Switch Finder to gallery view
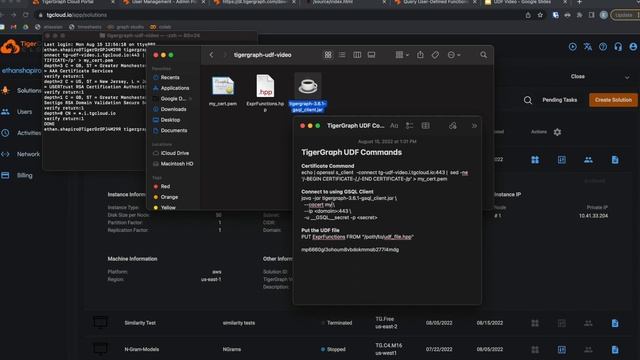Image resolution: width=640 pixels, height=360 pixels. click(371, 55)
